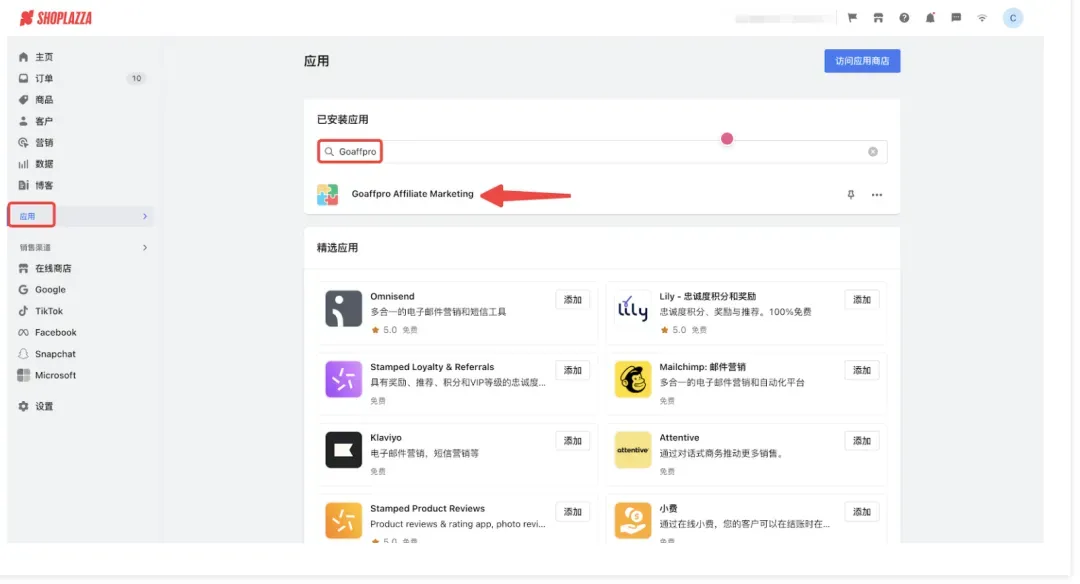This screenshot has height=584, width=1080.
Task: Click Stamped Product Reviews icon
Action: tap(343, 521)
